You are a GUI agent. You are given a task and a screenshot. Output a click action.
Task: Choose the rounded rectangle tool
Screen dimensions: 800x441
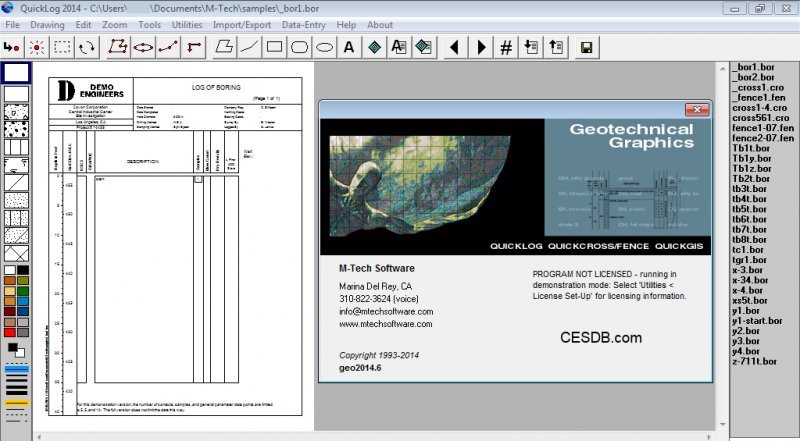point(299,47)
